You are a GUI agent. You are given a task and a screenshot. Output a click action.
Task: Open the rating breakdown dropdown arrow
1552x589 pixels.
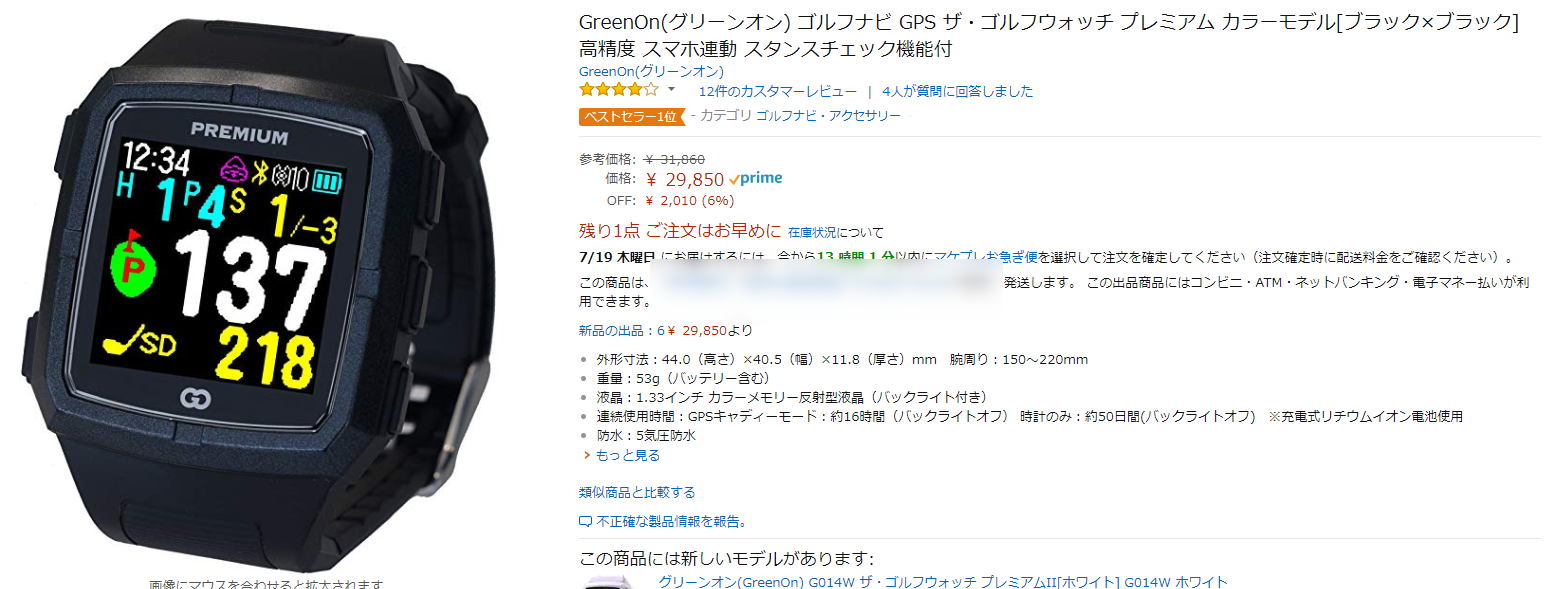[671, 90]
